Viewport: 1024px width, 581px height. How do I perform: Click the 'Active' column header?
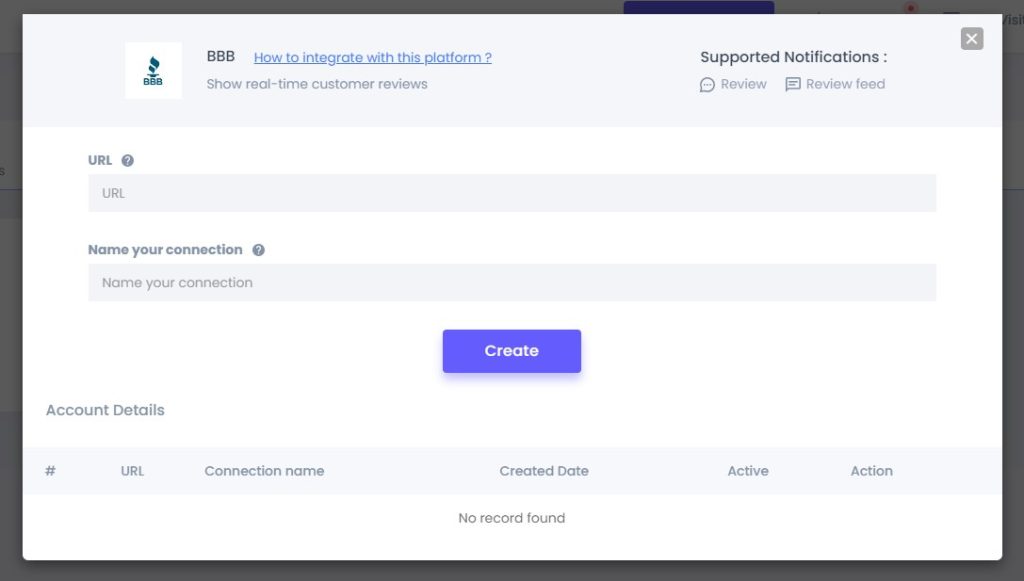[x=748, y=471]
